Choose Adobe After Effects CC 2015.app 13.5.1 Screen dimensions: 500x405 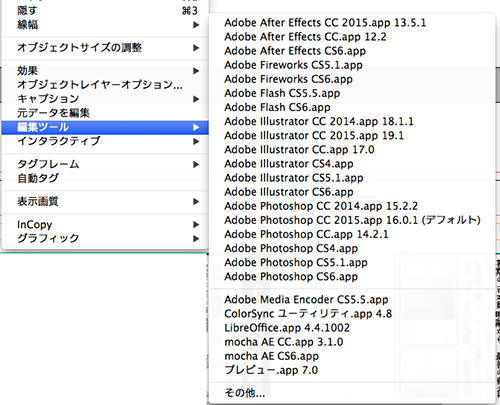352,23
